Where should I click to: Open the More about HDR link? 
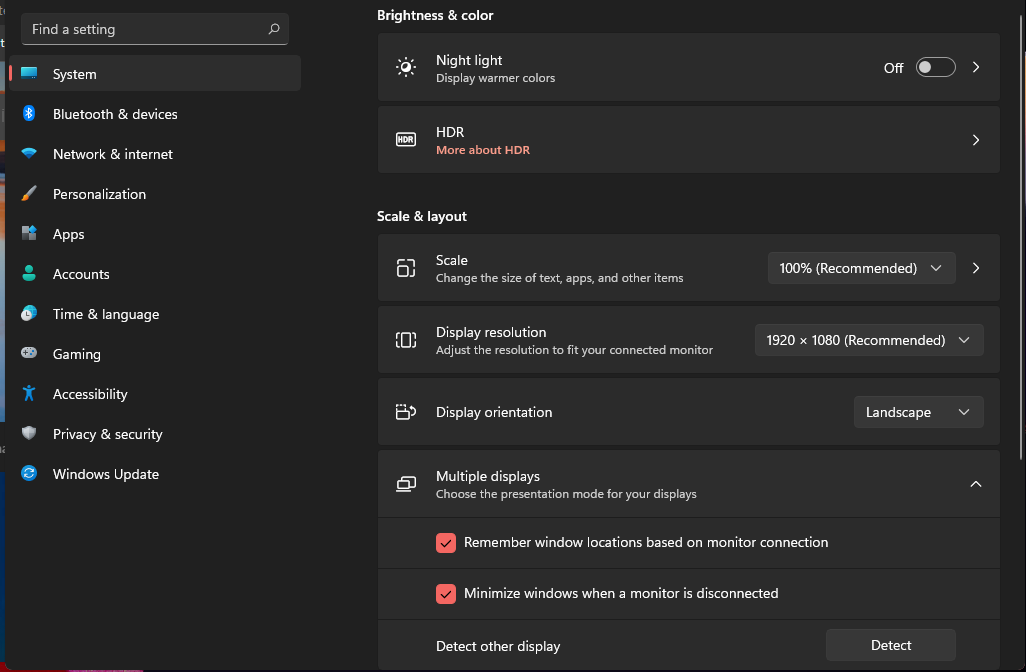[483, 150]
